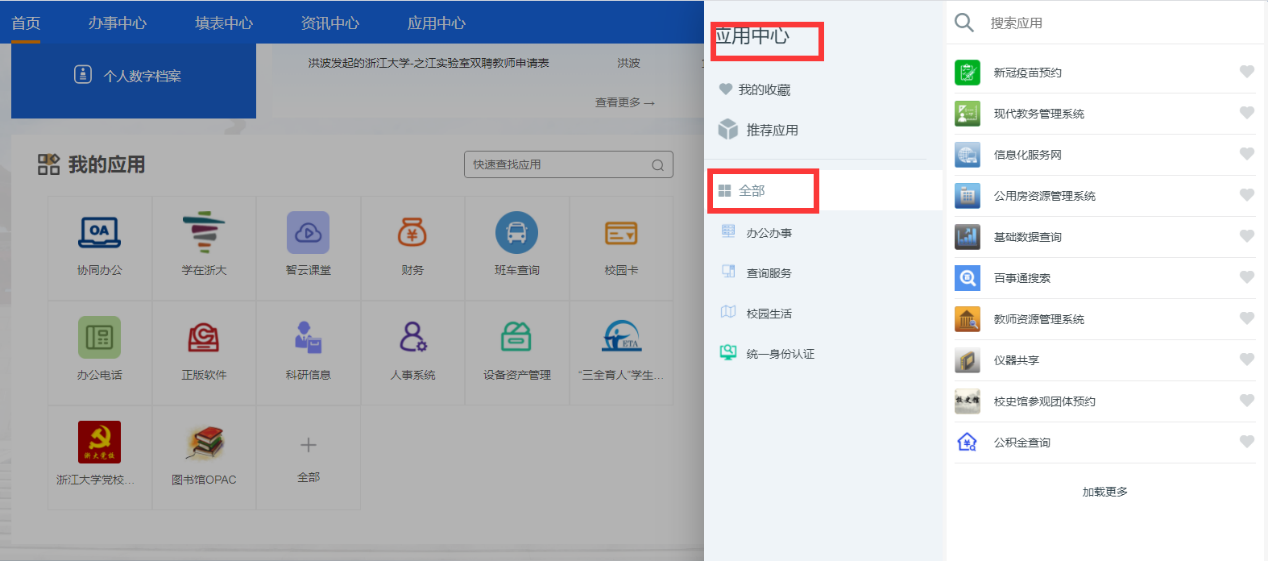1268x561 pixels.
Task: Open the "三全育人"学生 app icon
Action: (x=621, y=337)
